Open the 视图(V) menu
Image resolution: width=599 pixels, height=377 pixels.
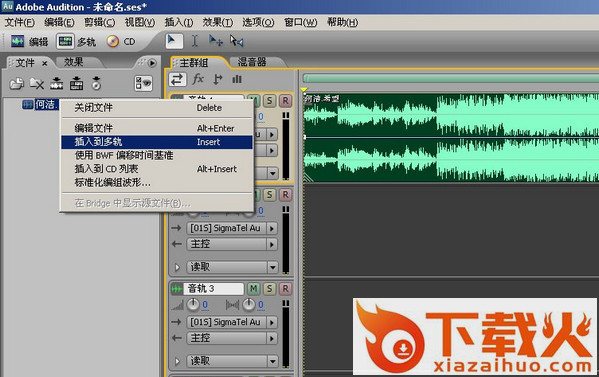[140, 23]
